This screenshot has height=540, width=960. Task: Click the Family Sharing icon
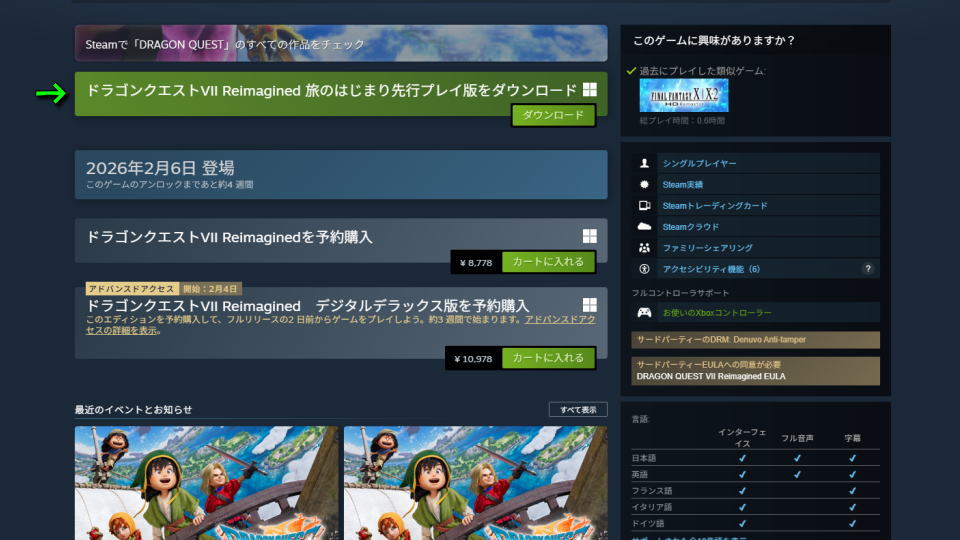click(644, 248)
